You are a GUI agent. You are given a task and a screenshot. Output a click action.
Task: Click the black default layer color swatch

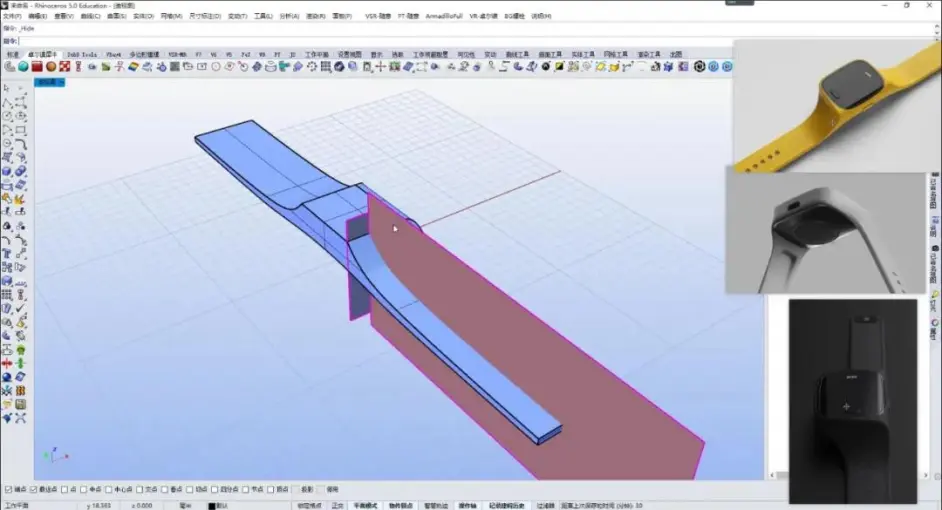(211, 506)
